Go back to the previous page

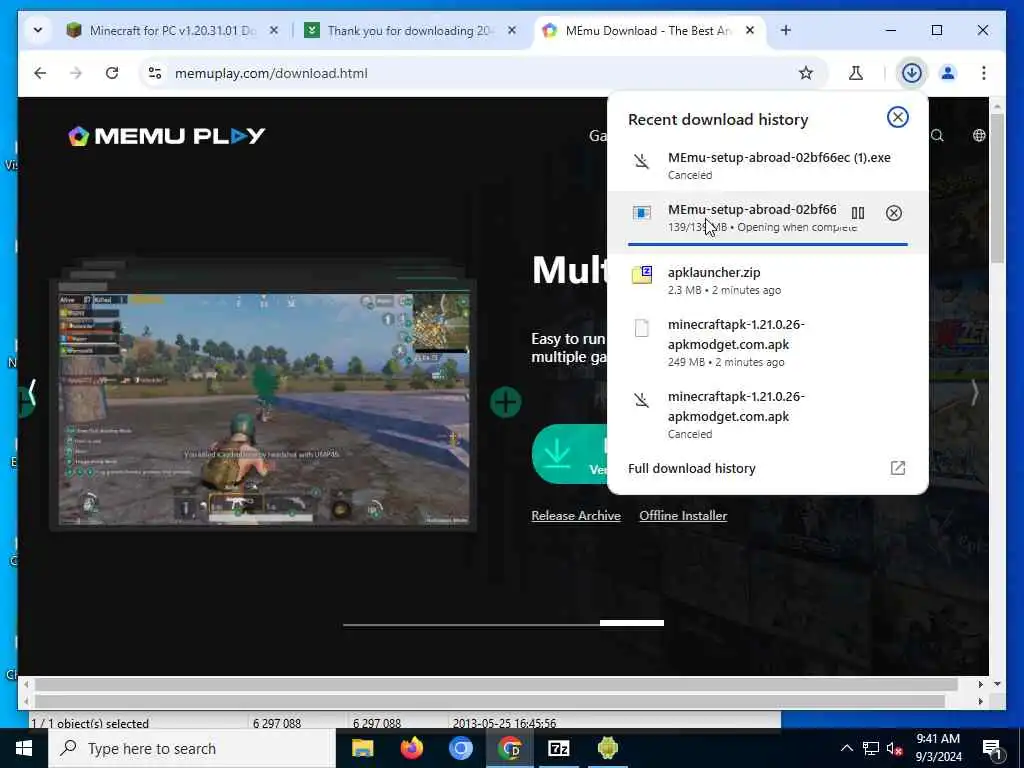(x=40, y=73)
